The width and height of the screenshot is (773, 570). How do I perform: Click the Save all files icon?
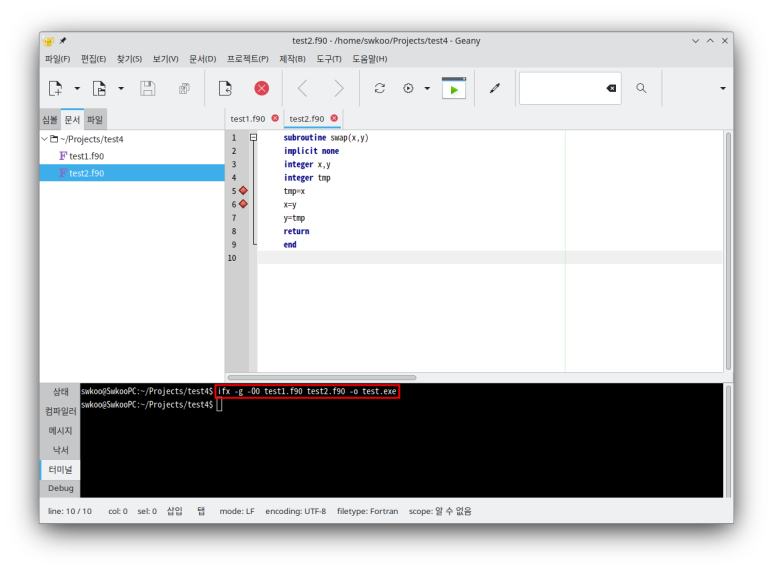click(184, 88)
